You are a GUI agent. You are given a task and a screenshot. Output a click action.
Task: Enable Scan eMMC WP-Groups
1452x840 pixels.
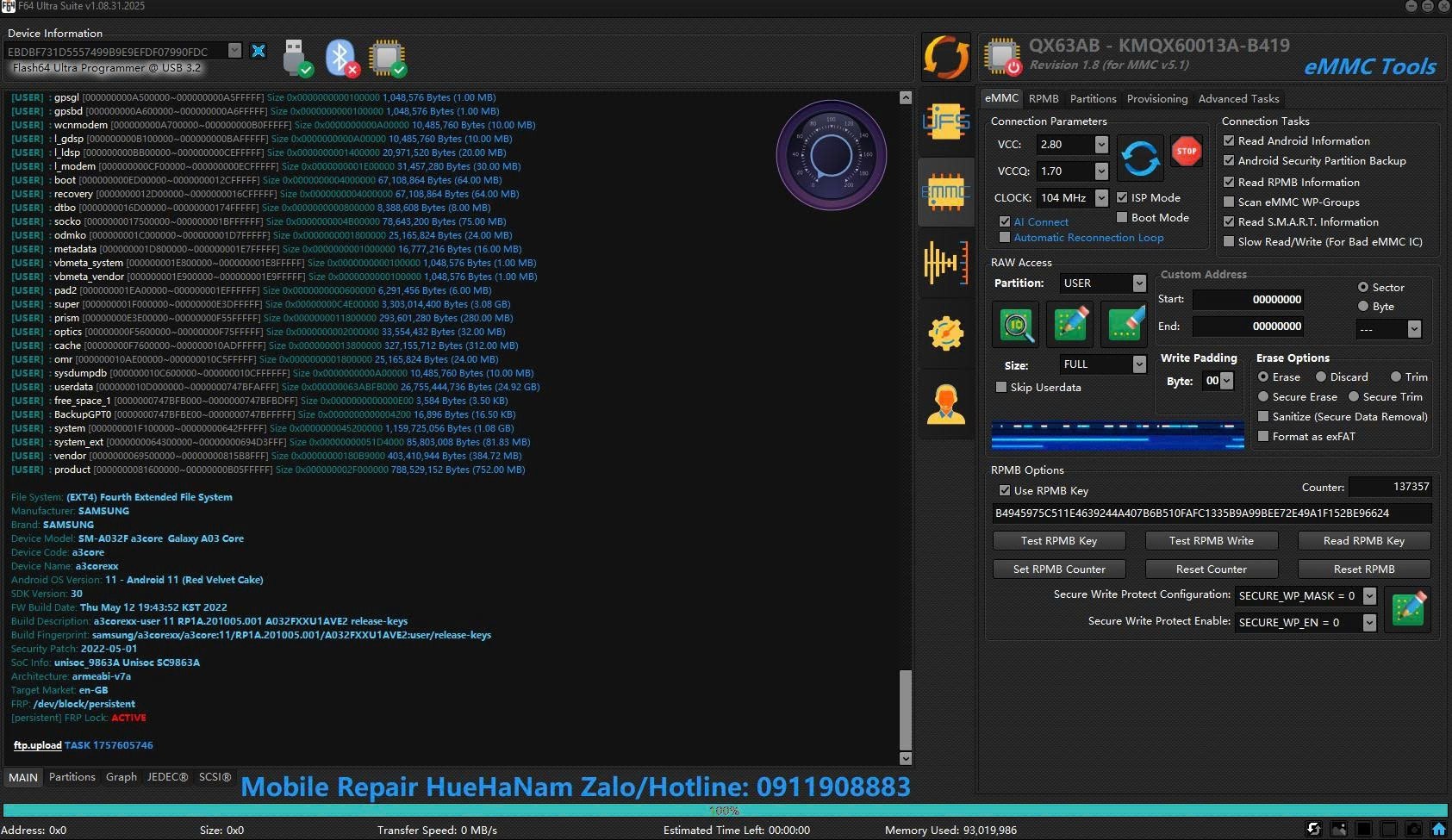[x=1229, y=202]
